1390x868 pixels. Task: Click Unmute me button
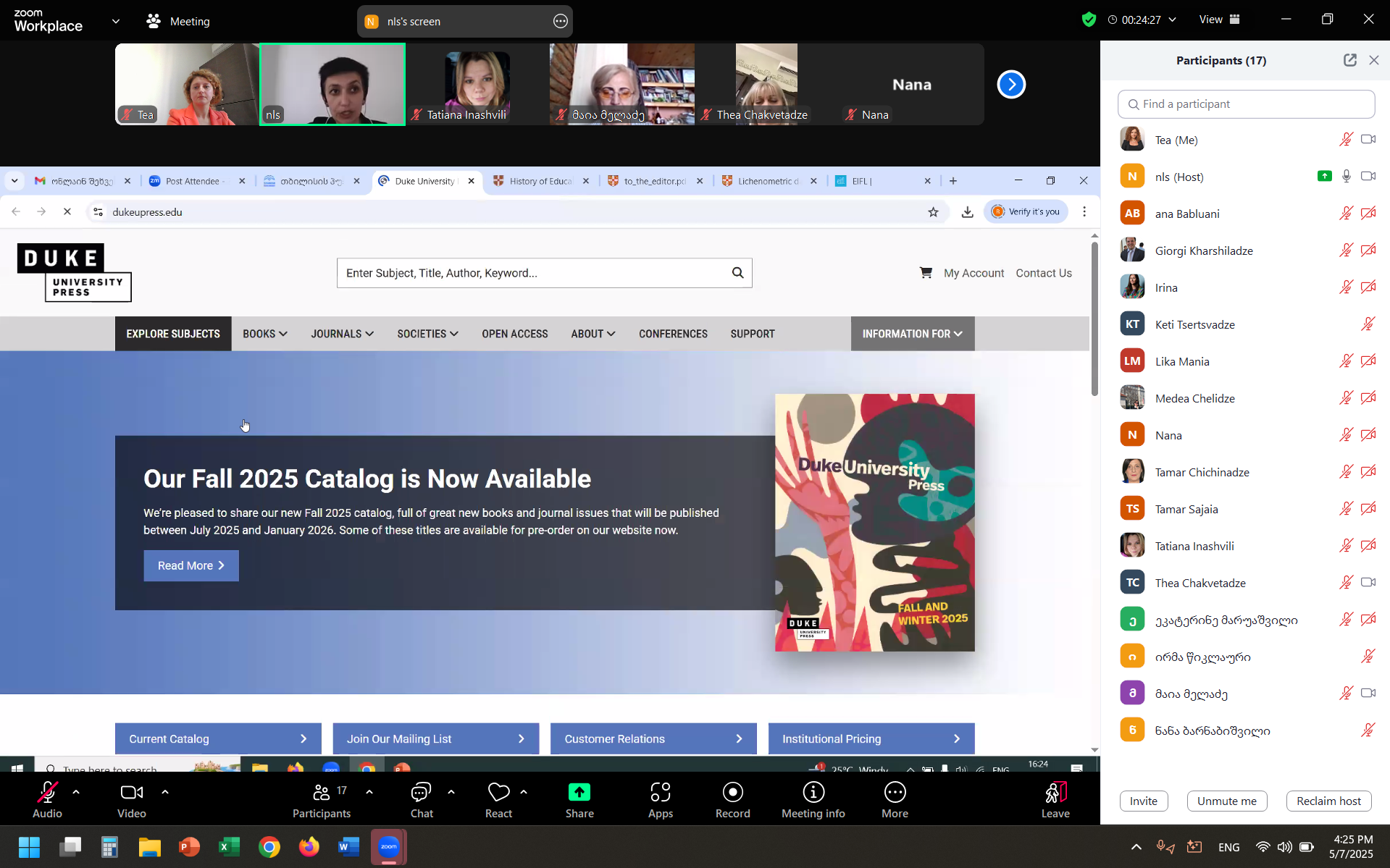tap(1226, 801)
